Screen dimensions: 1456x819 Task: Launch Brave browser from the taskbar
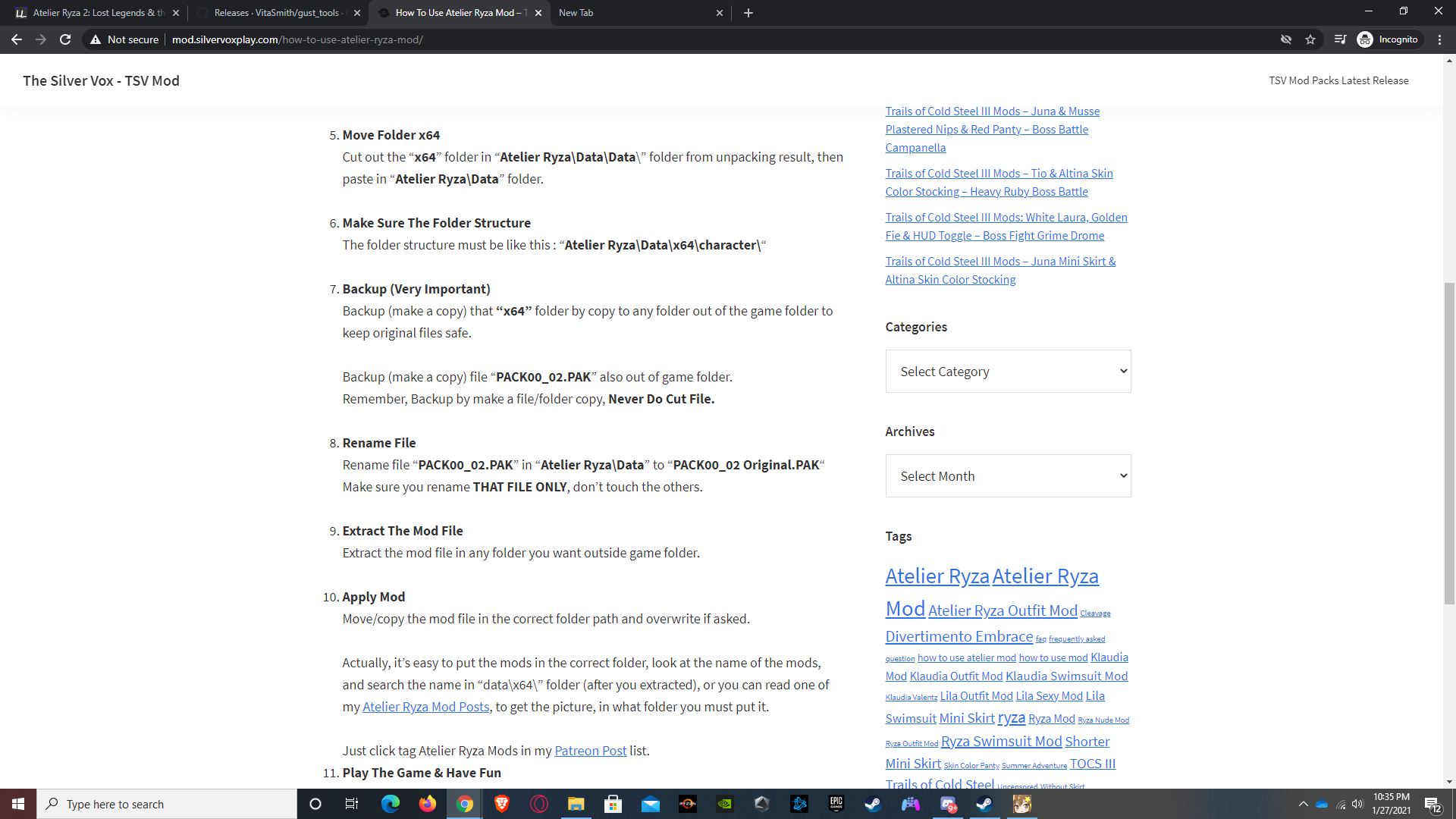(501, 804)
